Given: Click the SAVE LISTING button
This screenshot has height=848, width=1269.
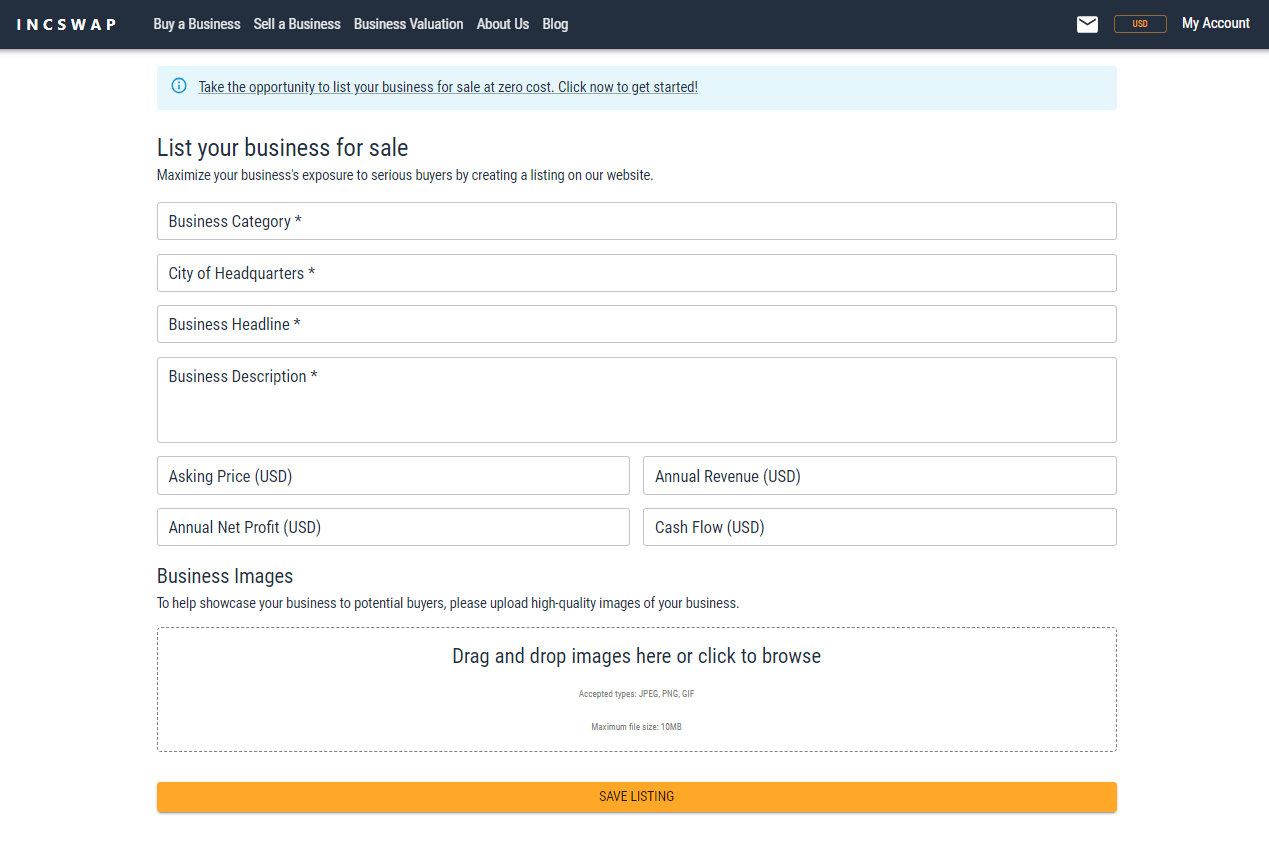Looking at the screenshot, I should point(636,797).
